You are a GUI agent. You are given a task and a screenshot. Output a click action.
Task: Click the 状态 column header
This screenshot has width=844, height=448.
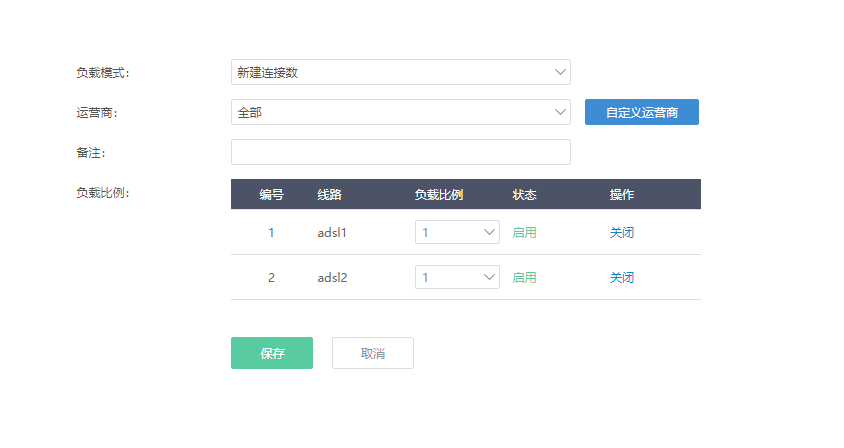click(x=524, y=194)
